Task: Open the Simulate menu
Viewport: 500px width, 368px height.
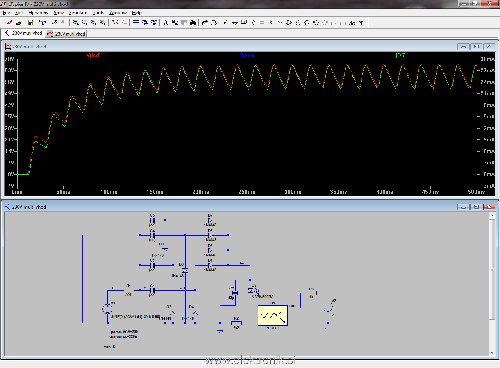Action: 78,13
